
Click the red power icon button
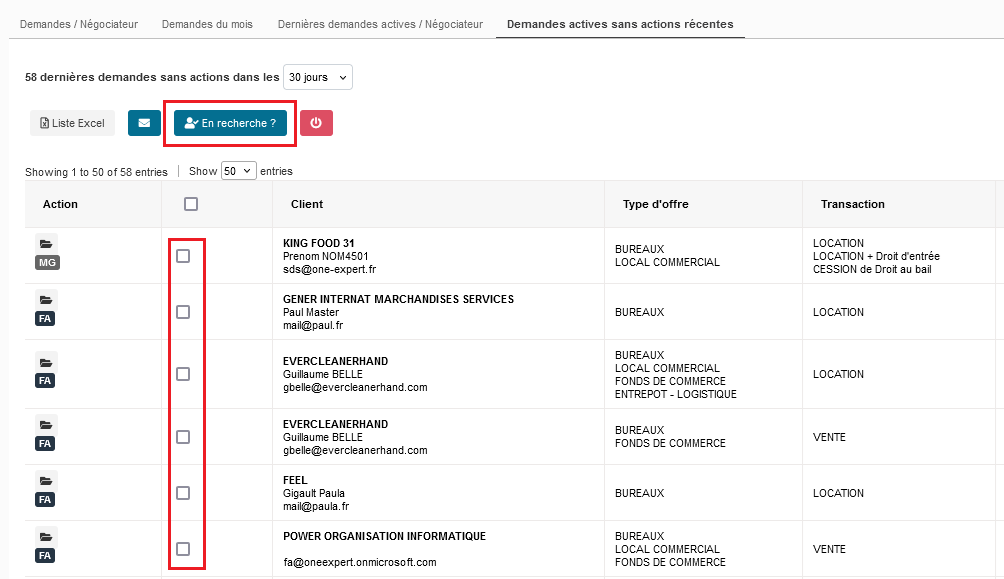pyautogui.click(x=316, y=123)
